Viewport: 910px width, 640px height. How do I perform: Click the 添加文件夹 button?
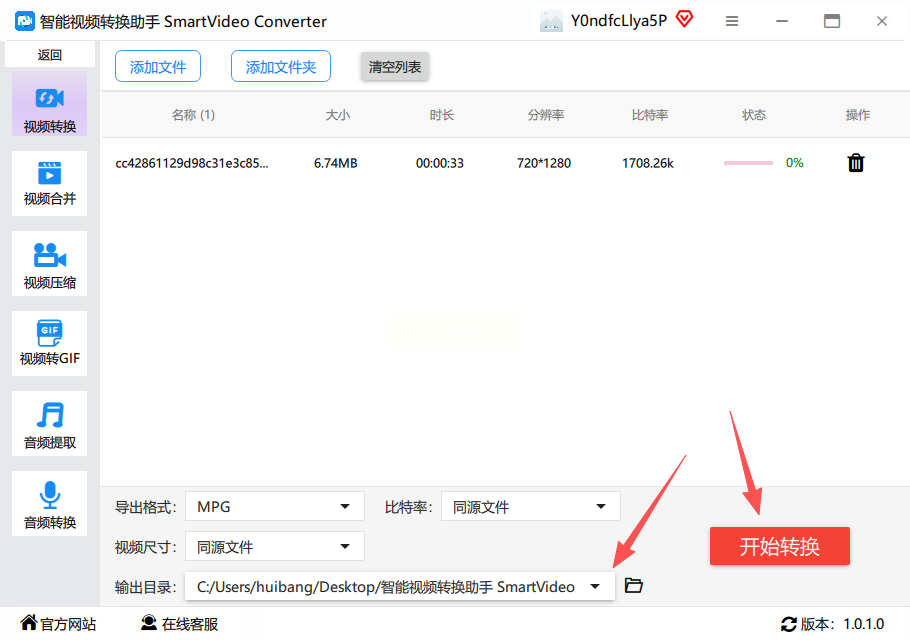tap(281, 67)
